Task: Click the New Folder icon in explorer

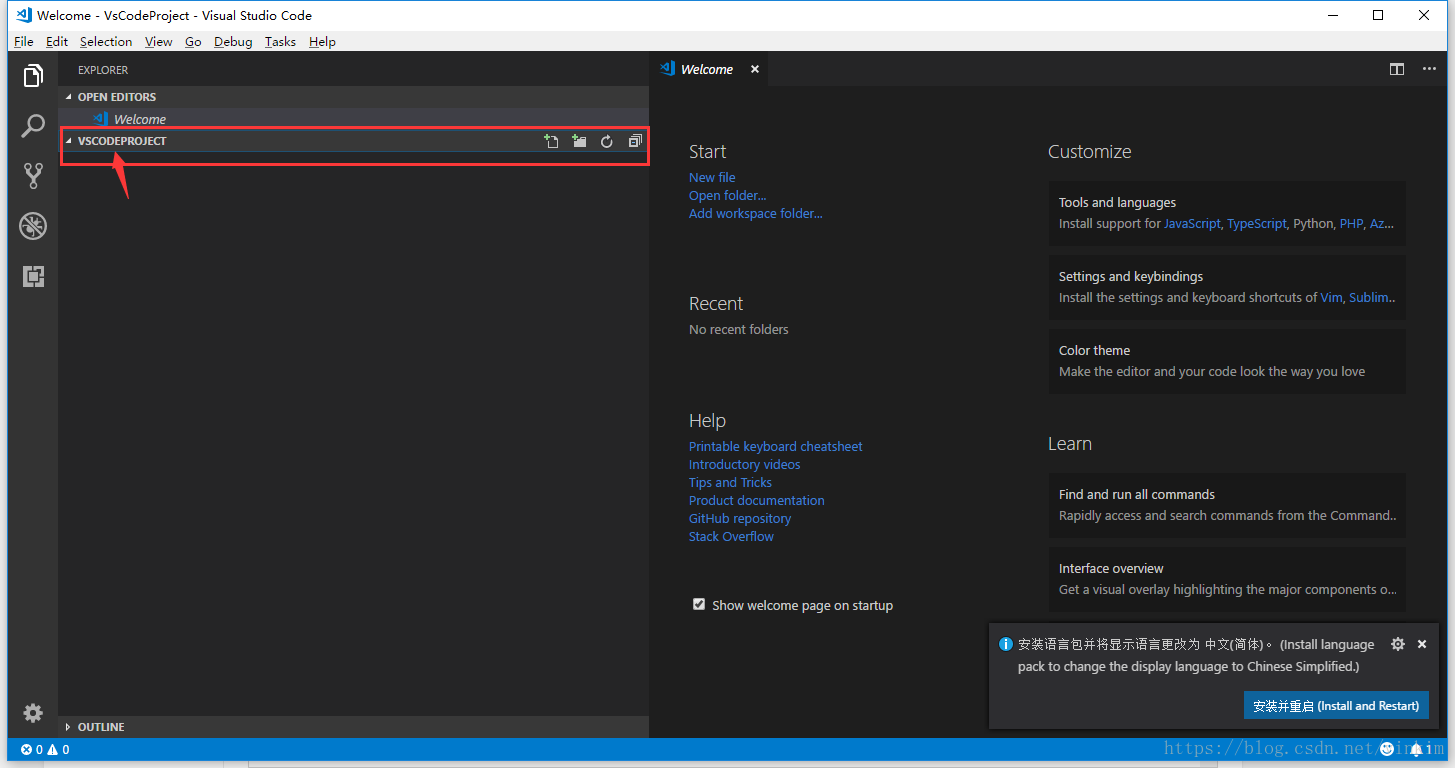Action: point(579,142)
